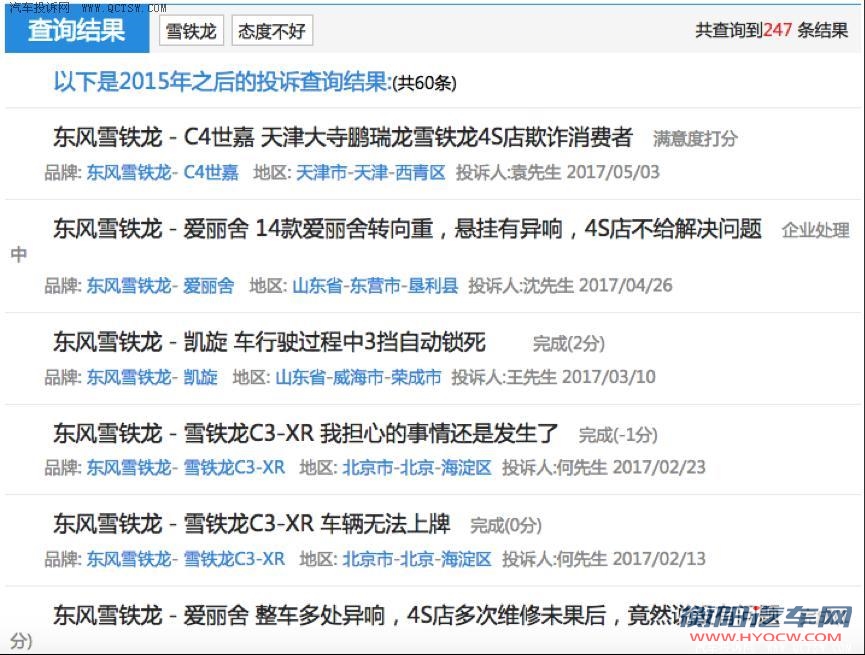Click the 态度不好 search tag
This screenshot has height=655, width=865.
click(x=272, y=31)
